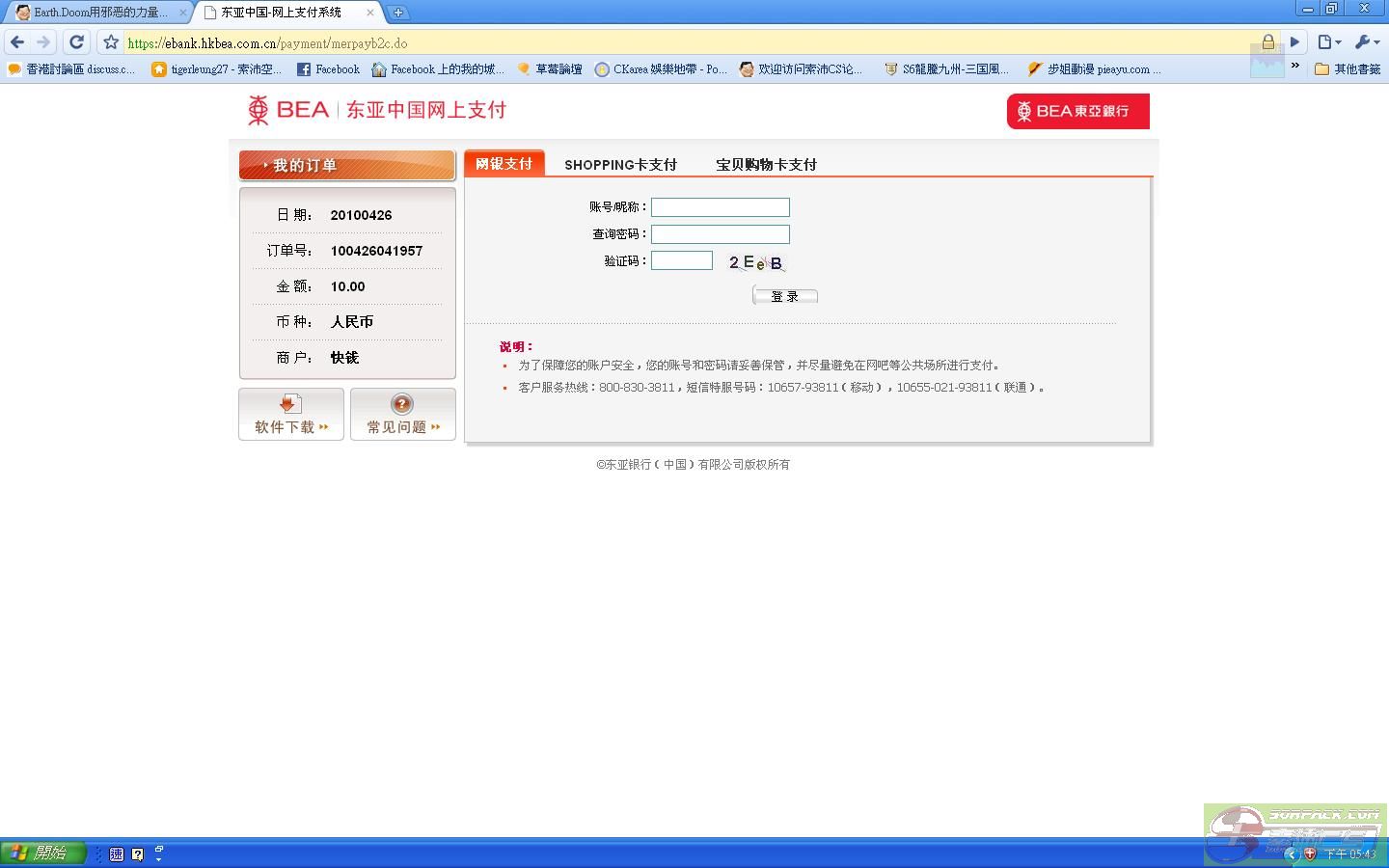Click the bookmark star icon
Screen dimensions: 1389x868
pos(111,42)
